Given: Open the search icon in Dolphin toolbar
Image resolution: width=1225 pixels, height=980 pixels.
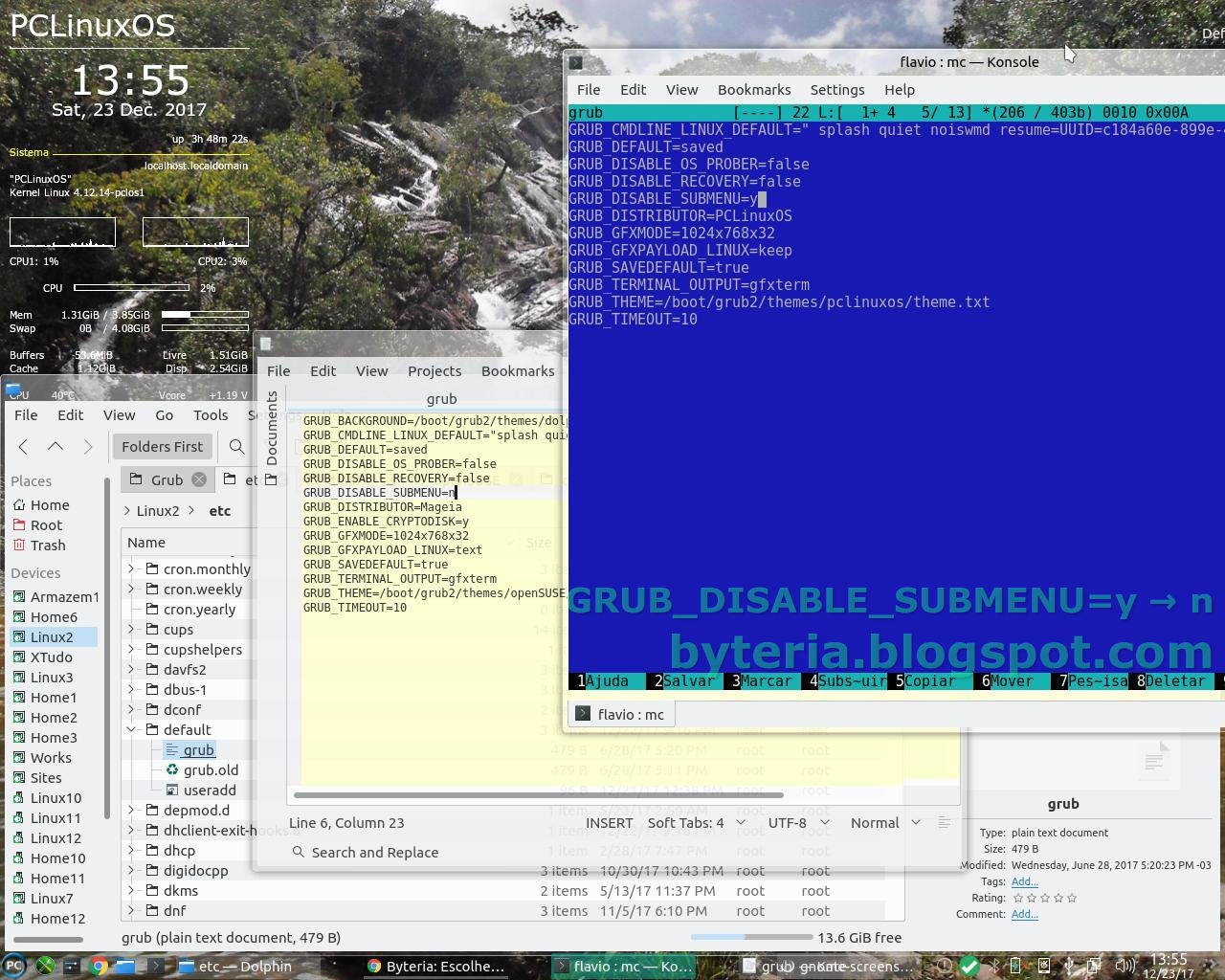Looking at the screenshot, I should click(x=236, y=446).
